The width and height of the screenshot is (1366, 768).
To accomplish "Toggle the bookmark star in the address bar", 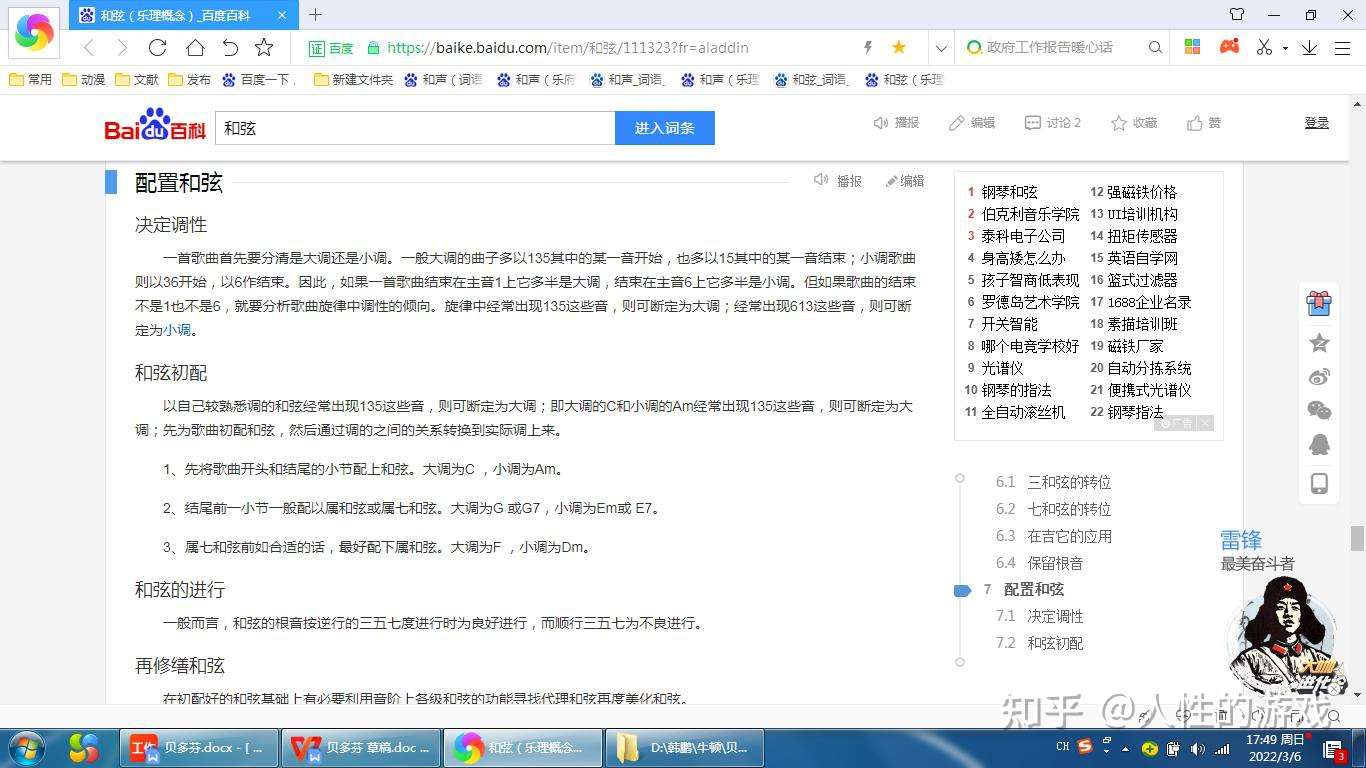I will click(898, 47).
